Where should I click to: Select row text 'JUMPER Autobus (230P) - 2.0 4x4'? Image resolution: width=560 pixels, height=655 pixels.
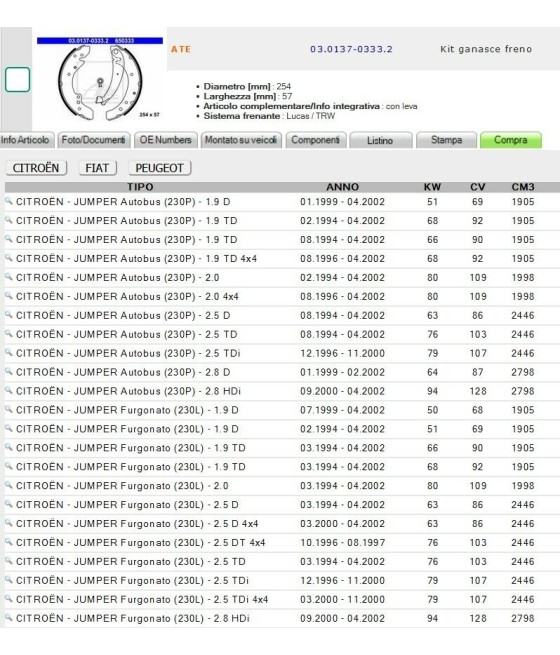[156, 297]
